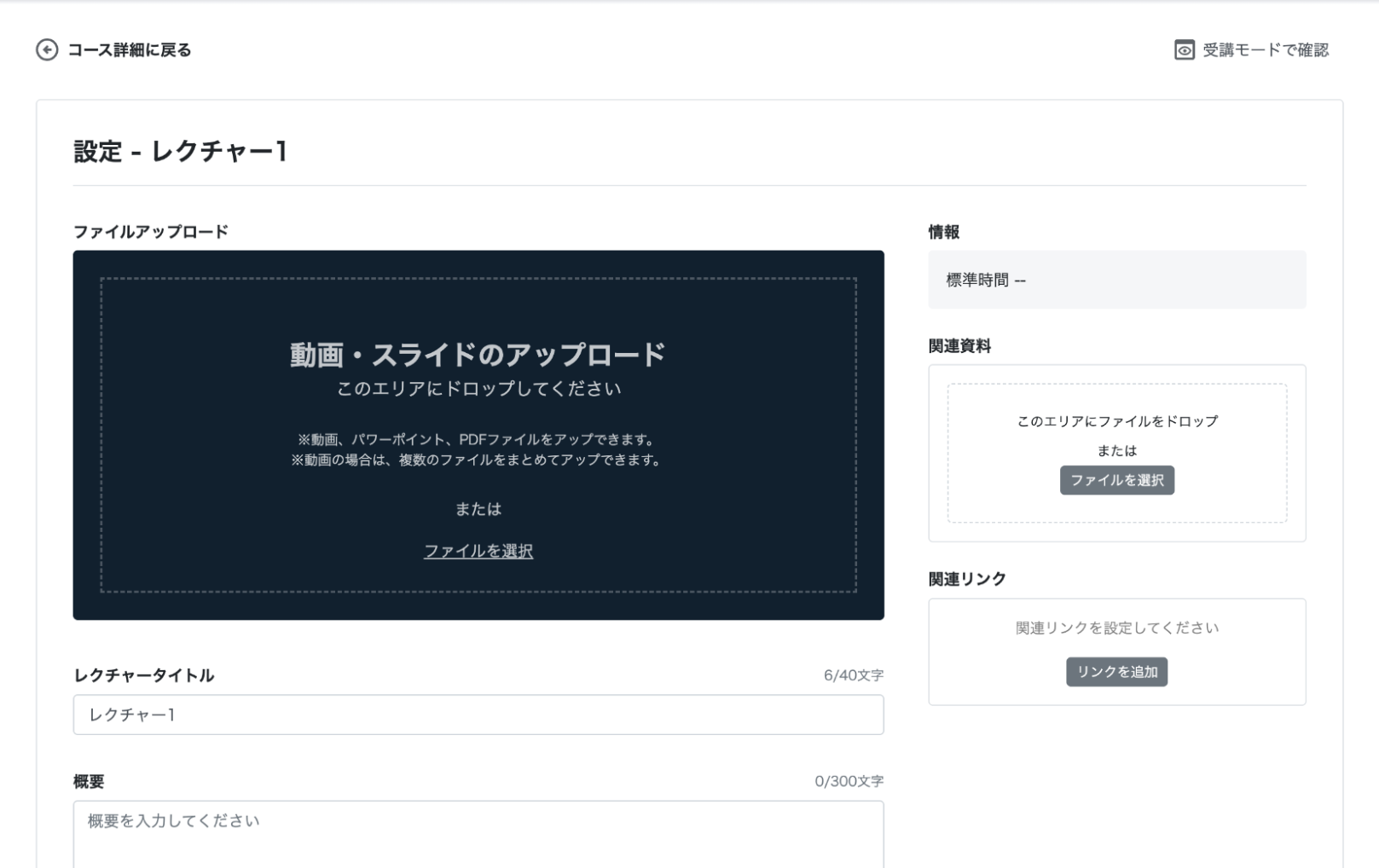Image resolution: width=1379 pixels, height=868 pixels.
Task: Click the 0/300文字 character counter
Action: click(x=849, y=781)
